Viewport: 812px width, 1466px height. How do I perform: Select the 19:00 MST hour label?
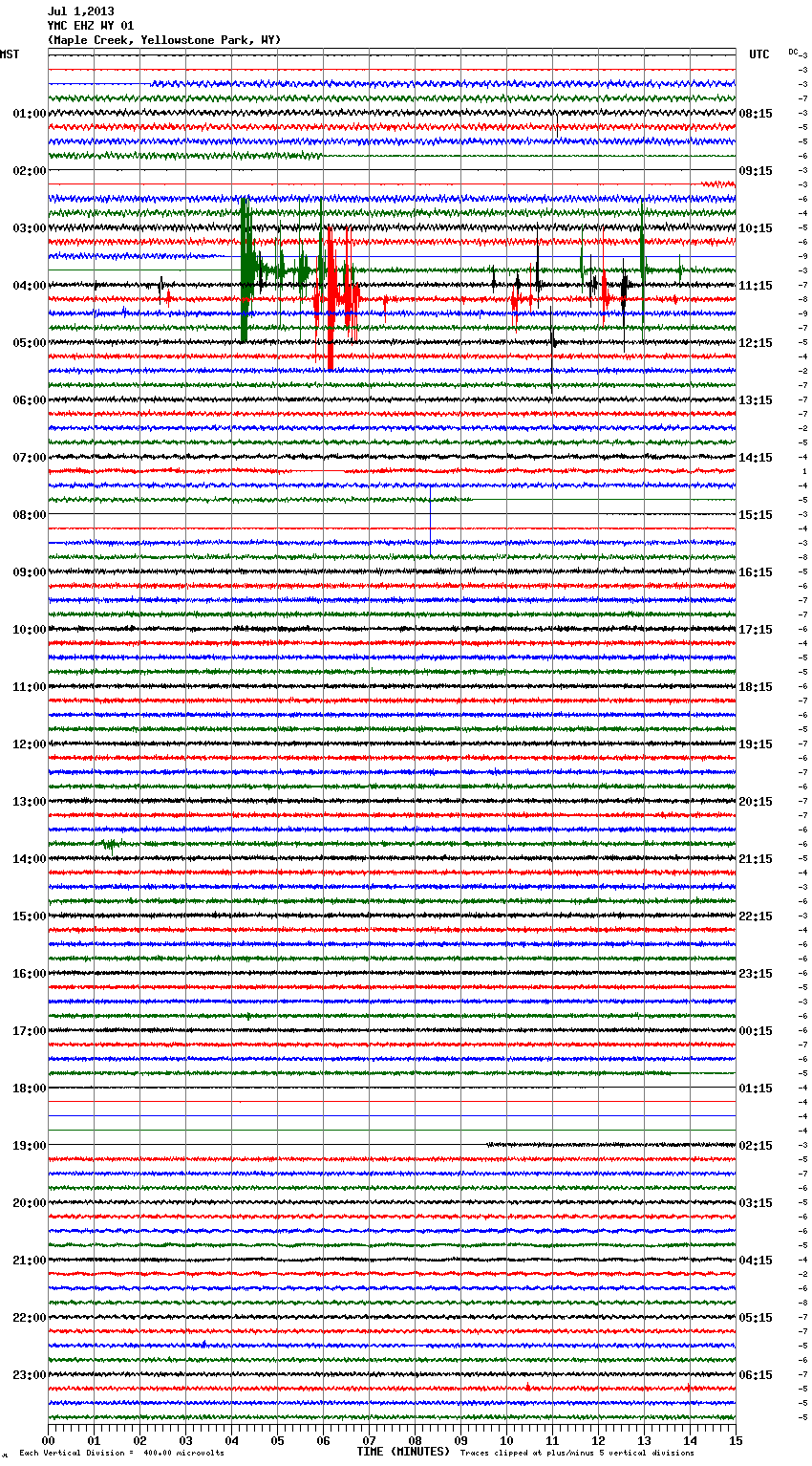click(30, 1146)
